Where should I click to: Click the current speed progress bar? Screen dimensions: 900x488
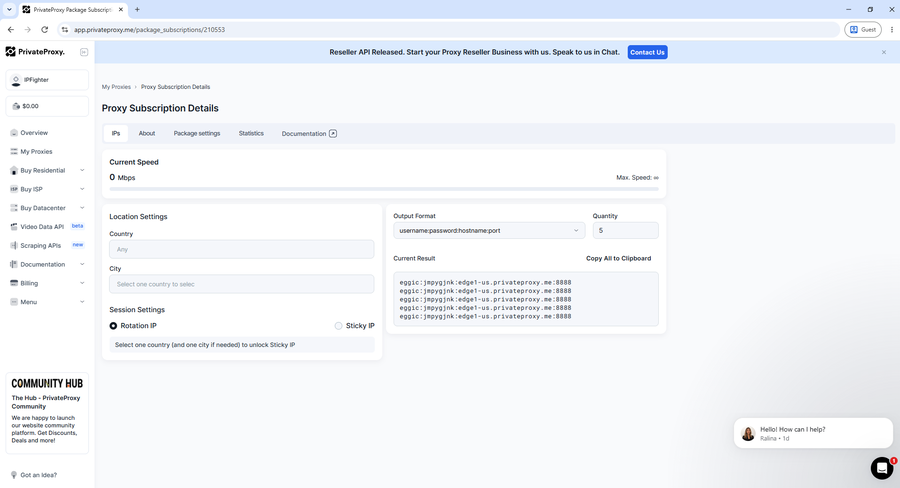tap(384, 188)
